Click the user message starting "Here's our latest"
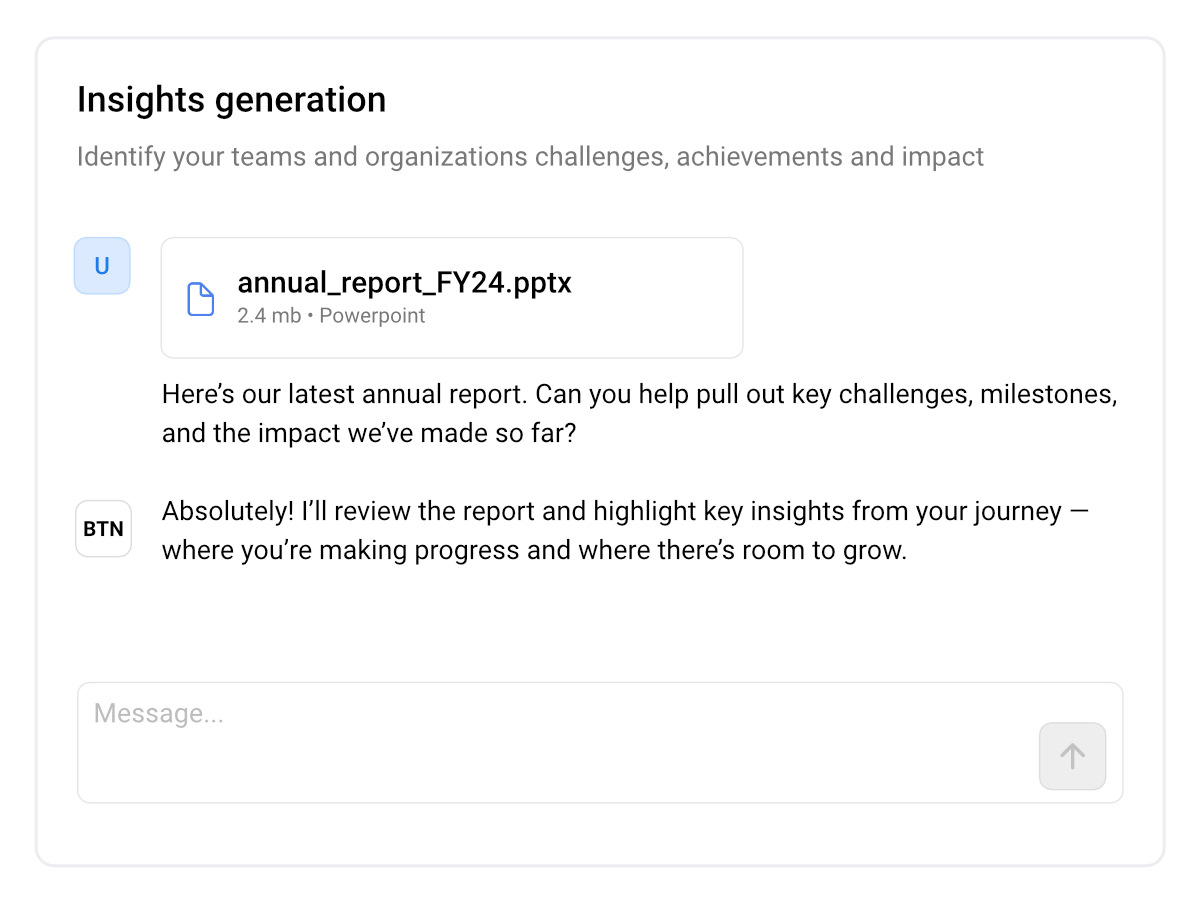The image size is (1200, 900). click(x=639, y=414)
